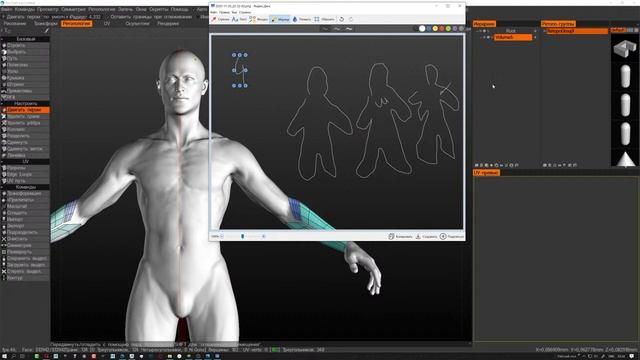Collapse the Настроить tool section
The height and width of the screenshot is (360, 640).
25,104
